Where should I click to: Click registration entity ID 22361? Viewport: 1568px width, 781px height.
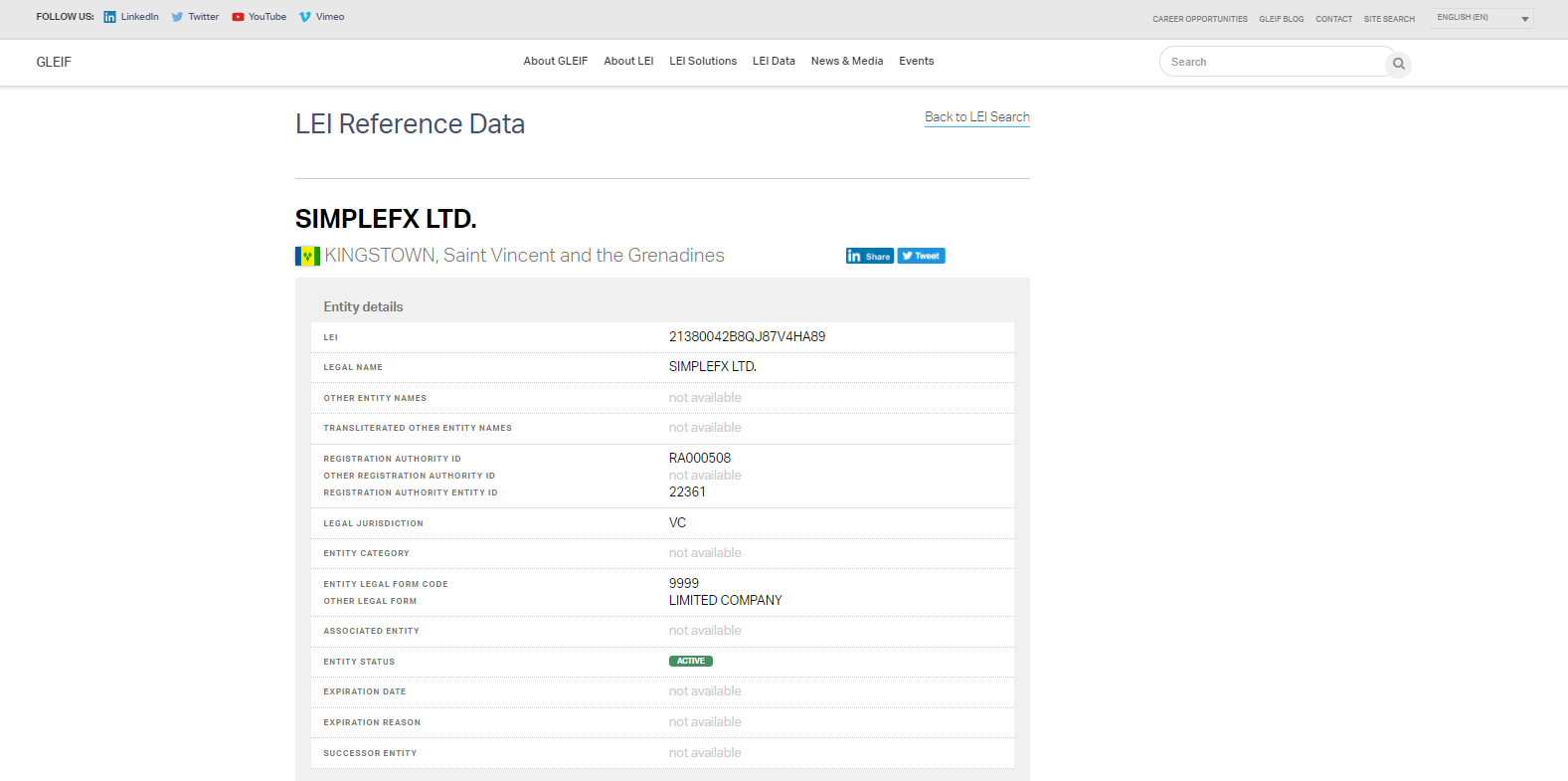(x=687, y=491)
